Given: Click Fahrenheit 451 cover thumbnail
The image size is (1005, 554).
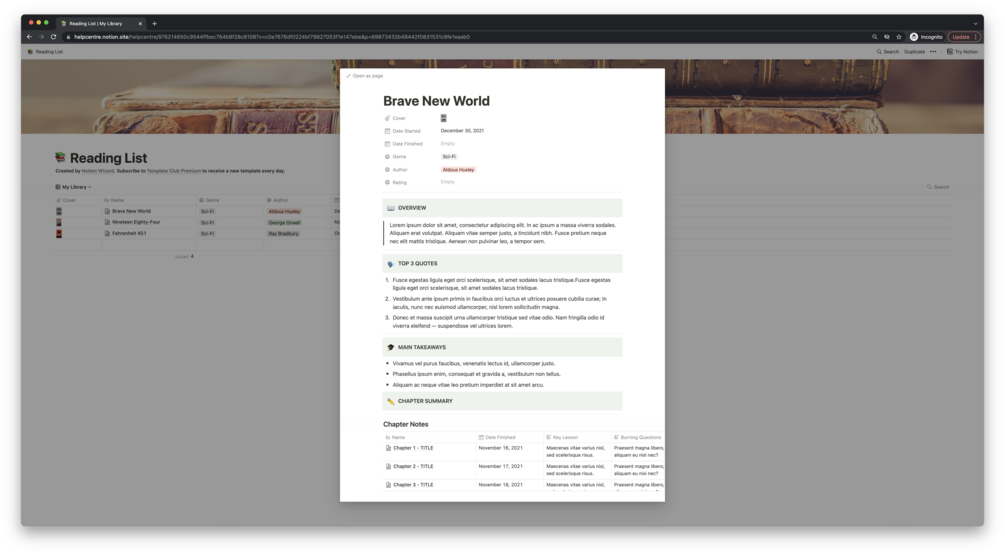Looking at the screenshot, I should point(59,233).
